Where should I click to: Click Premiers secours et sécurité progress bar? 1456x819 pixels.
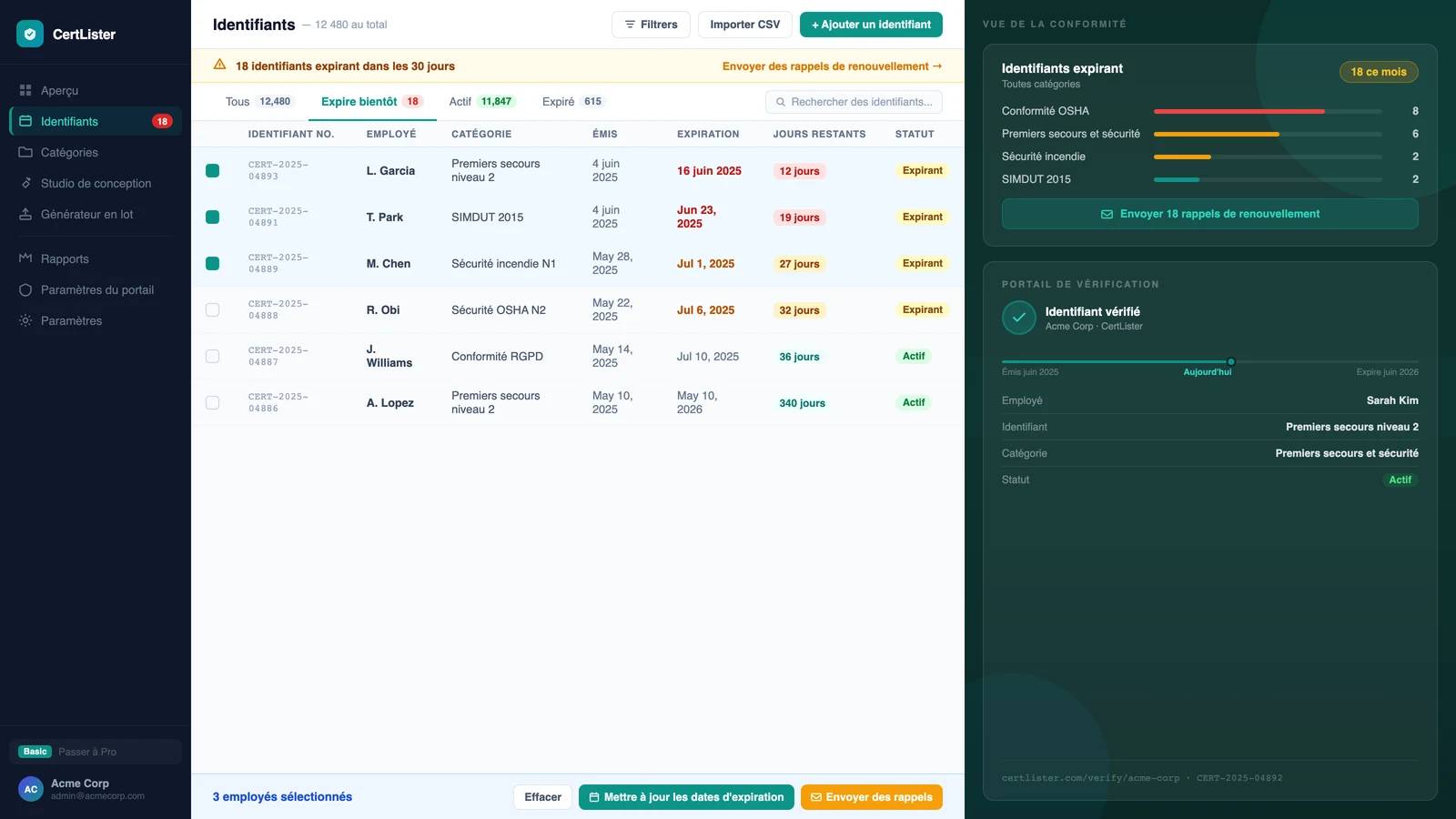point(1268,134)
